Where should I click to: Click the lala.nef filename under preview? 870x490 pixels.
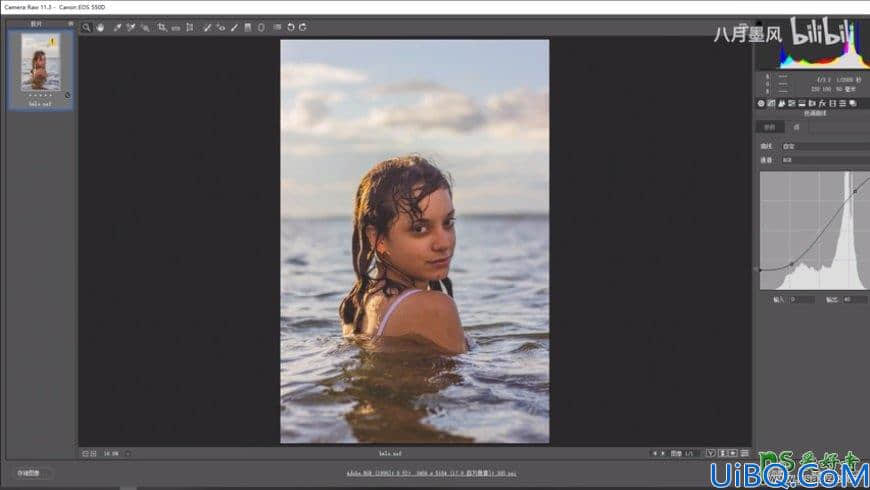coord(390,453)
